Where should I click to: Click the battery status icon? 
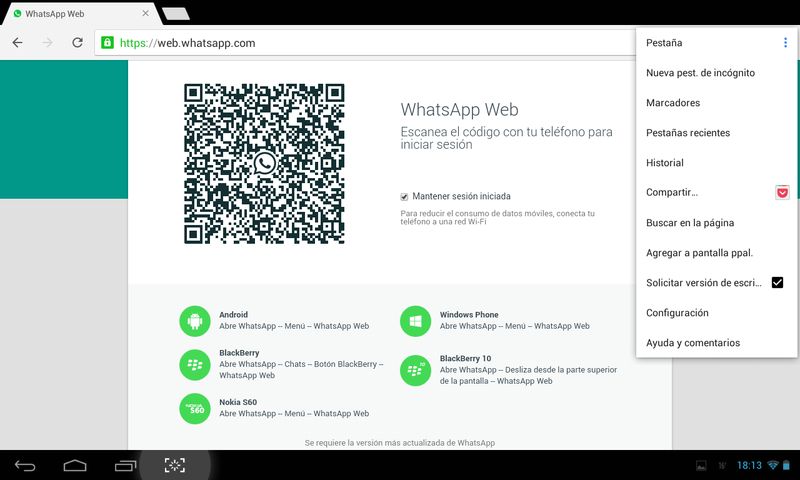coord(786,465)
